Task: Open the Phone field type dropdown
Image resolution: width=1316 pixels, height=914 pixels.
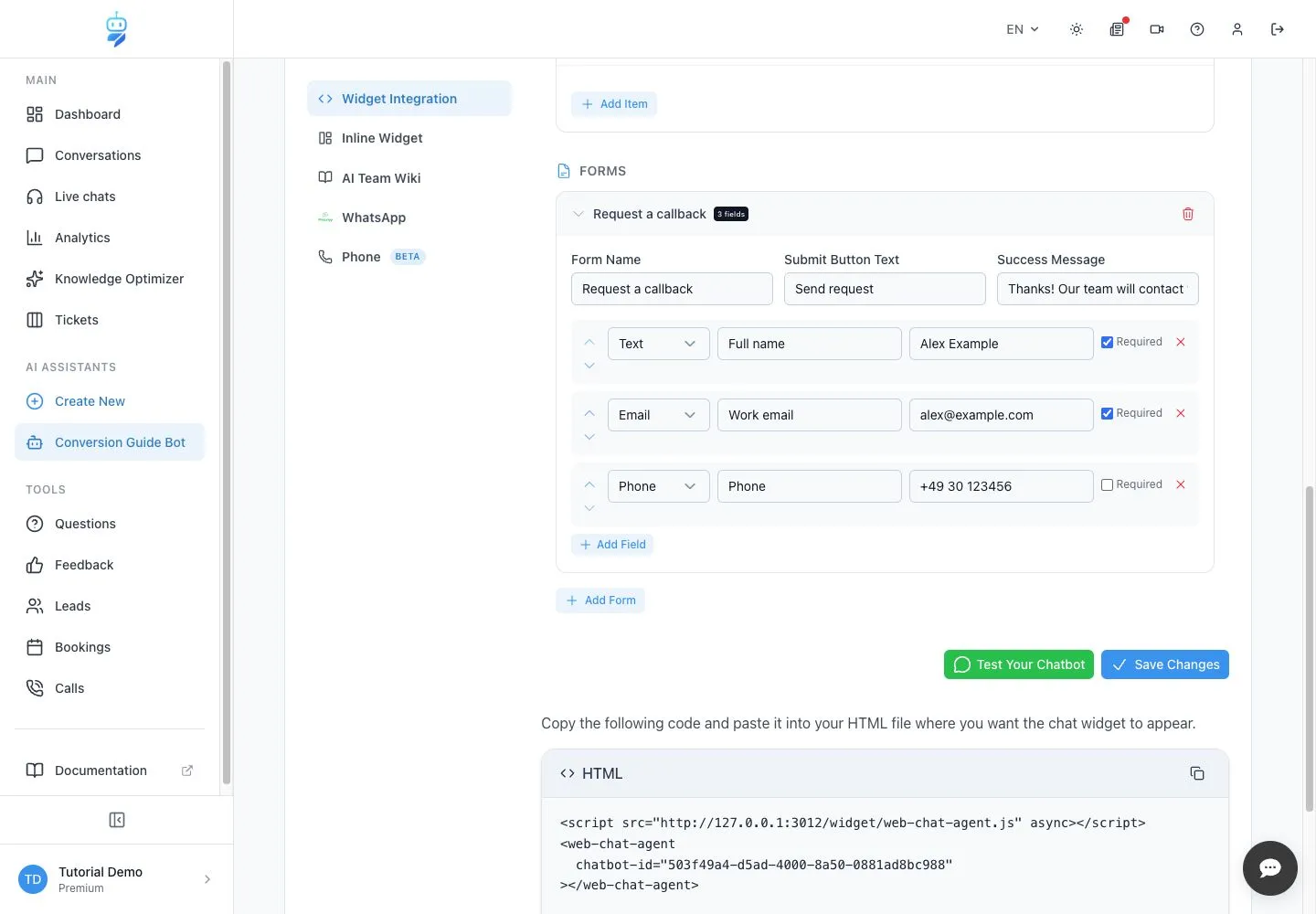Action: coord(659,486)
